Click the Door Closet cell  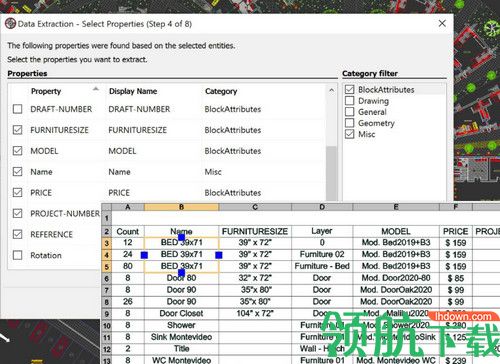click(x=181, y=313)
